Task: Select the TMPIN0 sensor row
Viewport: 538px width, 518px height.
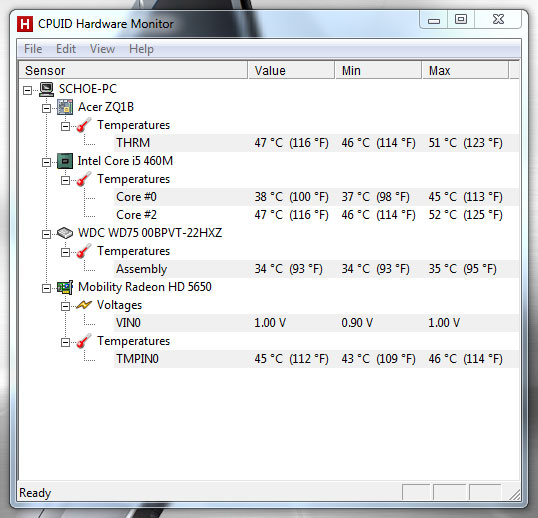Action: click(316, 359)
